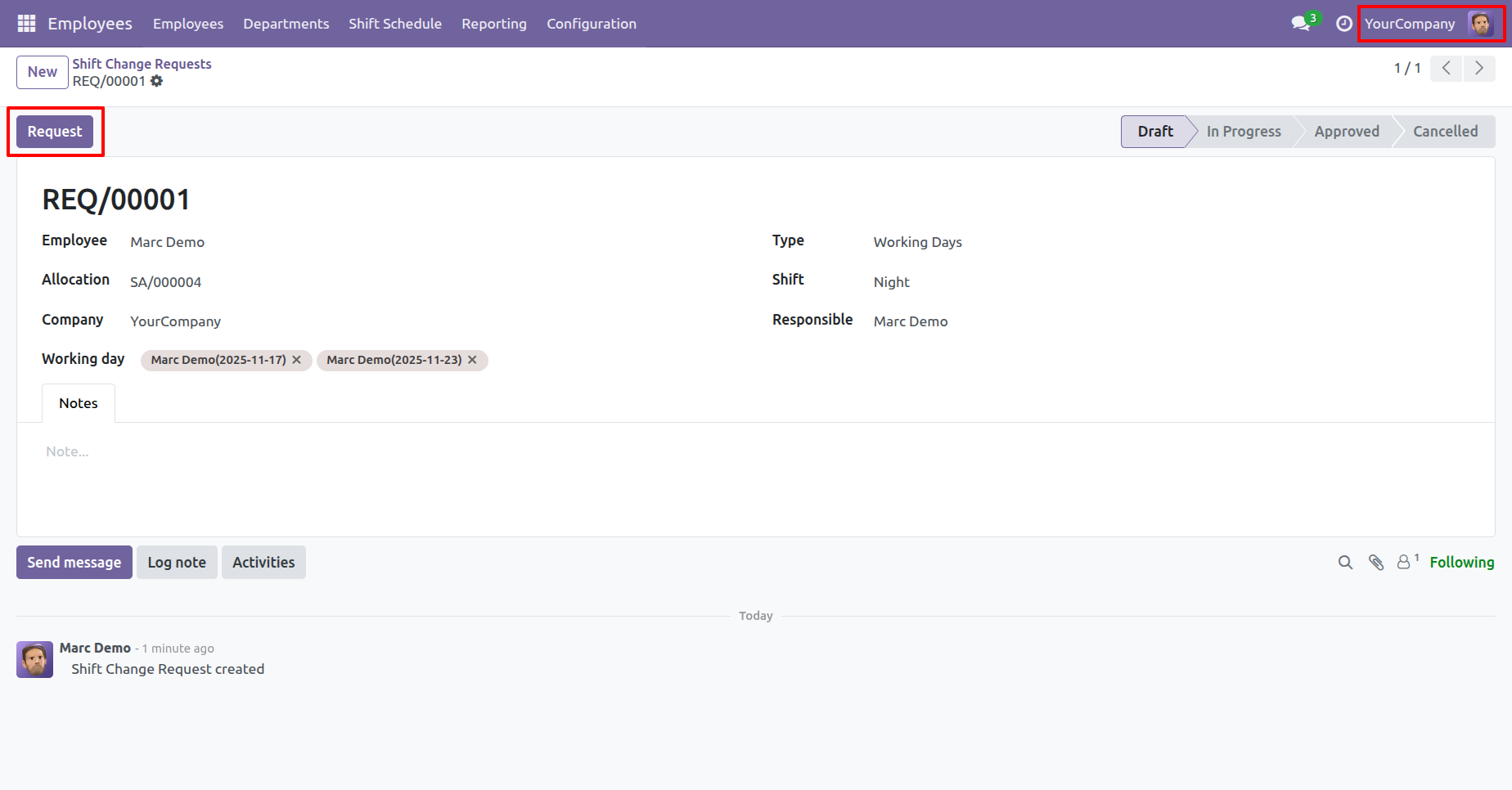The width and height of the screenshot is (1512, 790).
Task: Click the Note text area
Action: click(x=756, y=451)
